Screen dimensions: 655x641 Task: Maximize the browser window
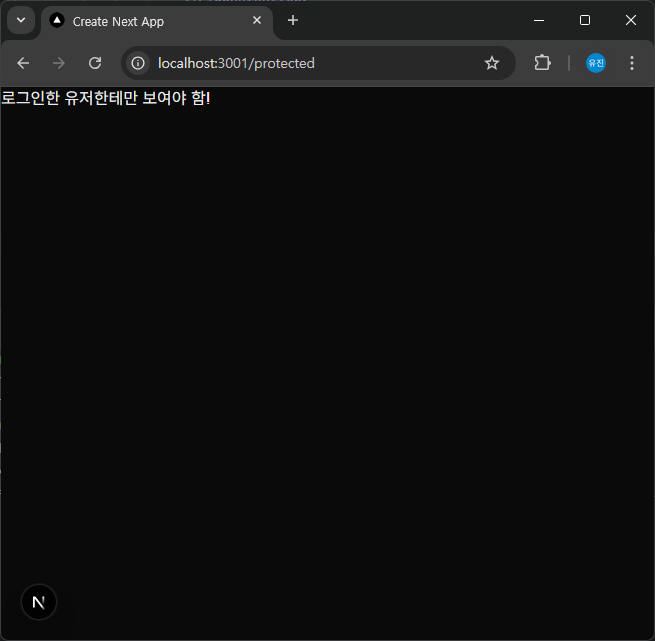tap(585, 20)
